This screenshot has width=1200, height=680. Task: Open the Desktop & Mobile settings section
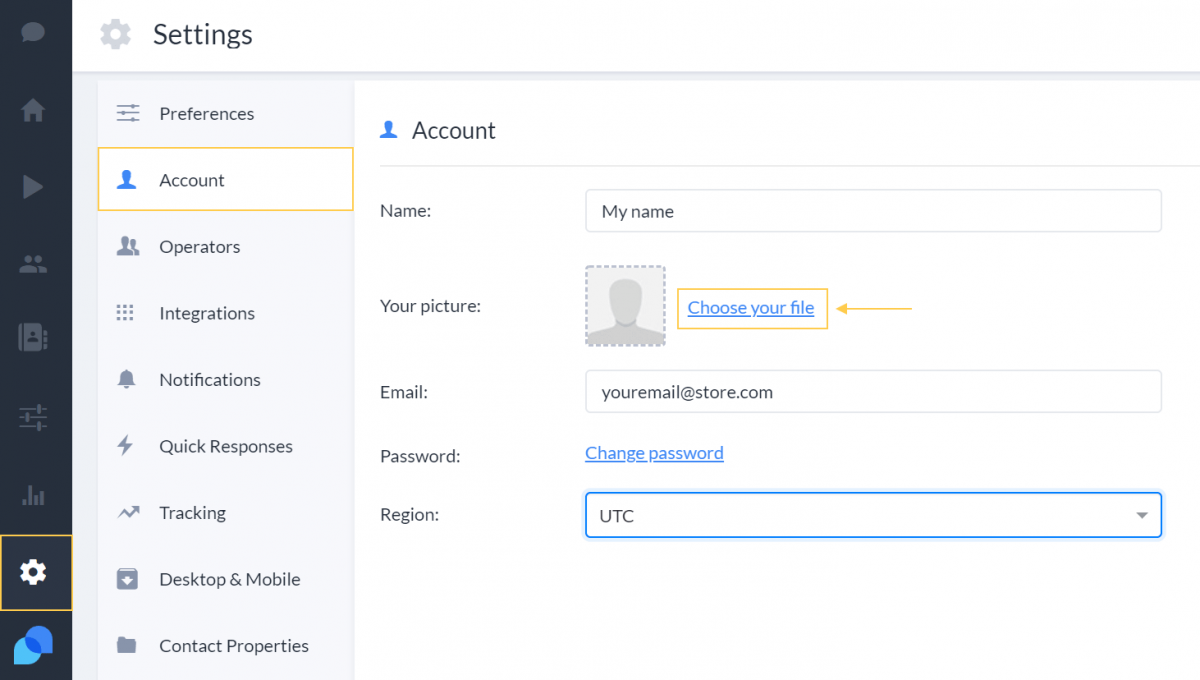pos(226,579)
